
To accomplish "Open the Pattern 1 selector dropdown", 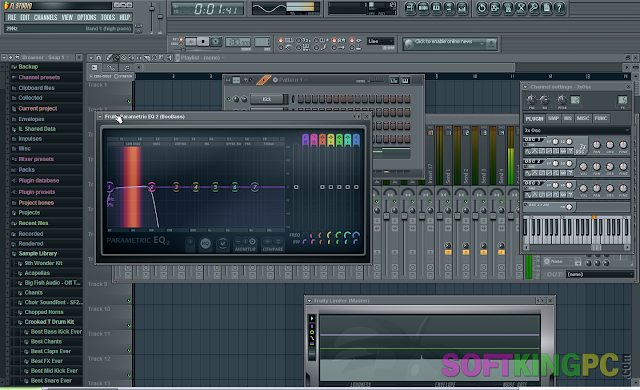I will [291, 80].
